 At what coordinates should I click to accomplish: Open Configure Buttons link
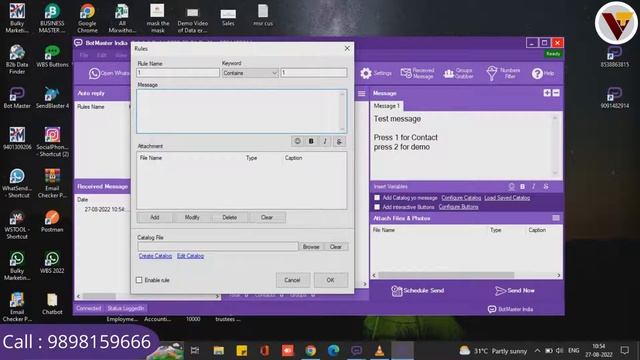click(x=458, y=207)
